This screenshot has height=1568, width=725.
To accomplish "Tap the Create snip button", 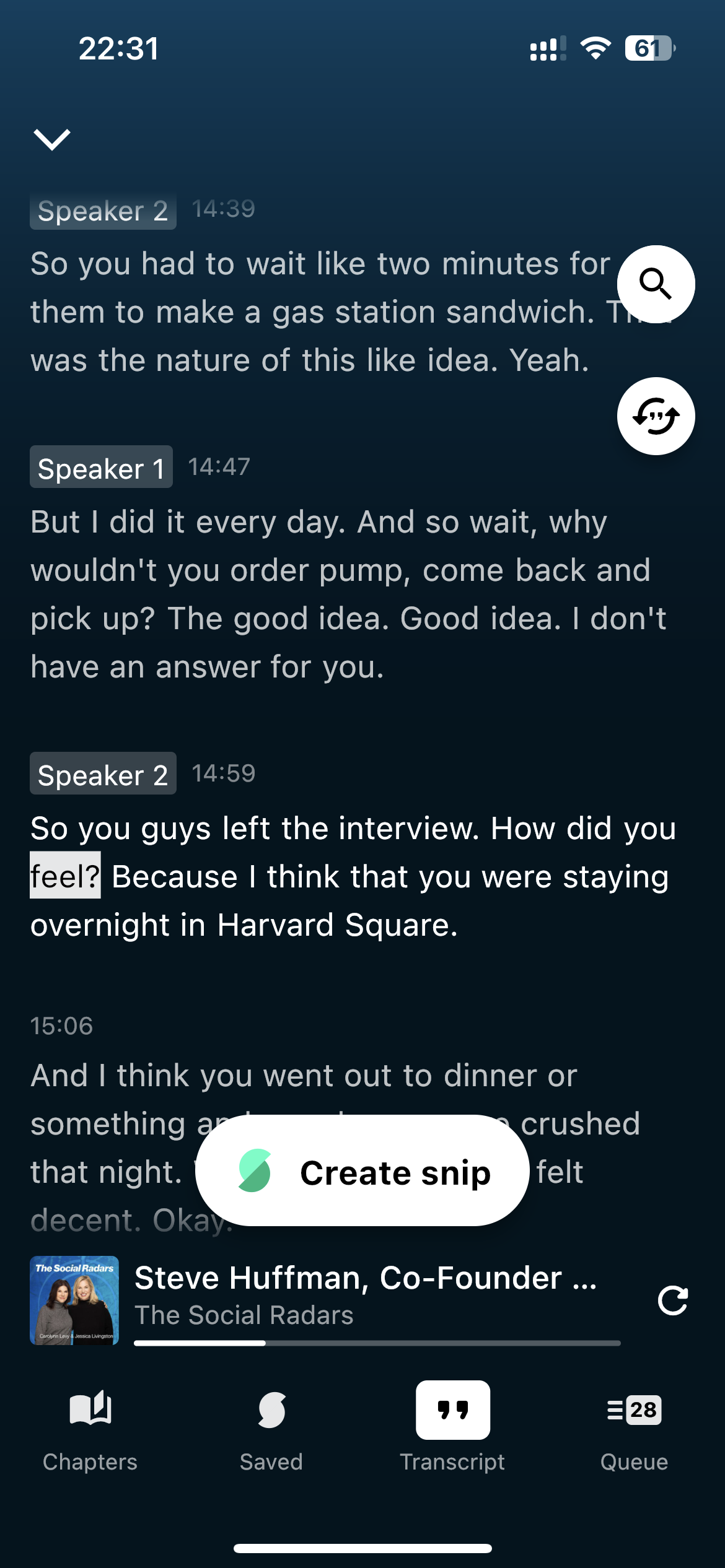I will (362, 1171).
